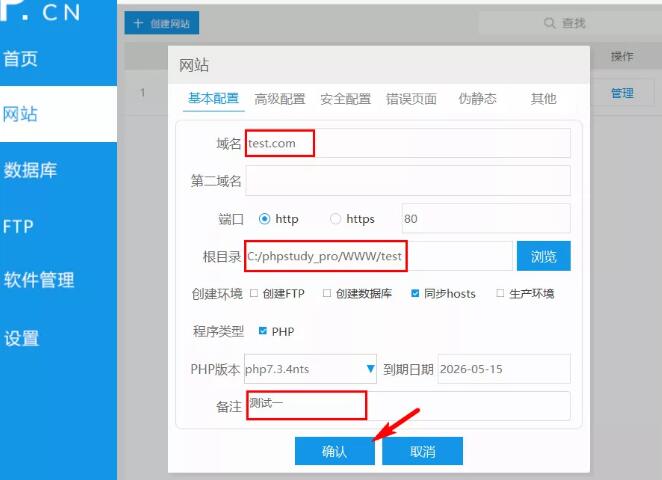This screenshot has height=480, width=662.
Task: Click the 第二域名 input field
Action: (x=408, y=181)
